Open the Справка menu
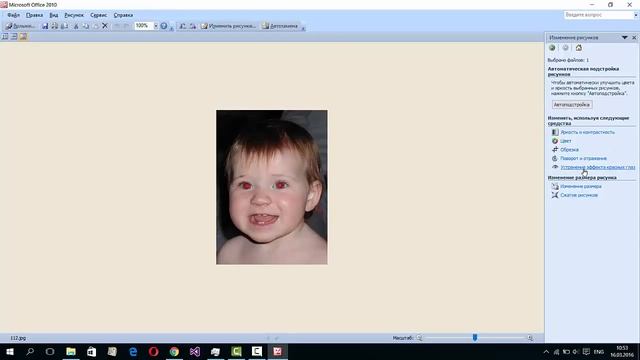Screen dimensions: 640x360 click(x=123, y=15)
